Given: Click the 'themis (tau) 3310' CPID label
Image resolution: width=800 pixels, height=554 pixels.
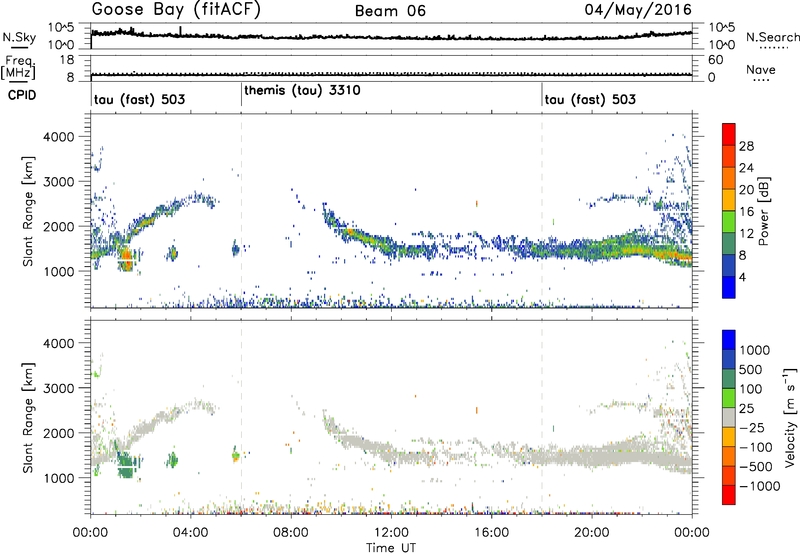Looking at the screenshot, I should (303, 91).
